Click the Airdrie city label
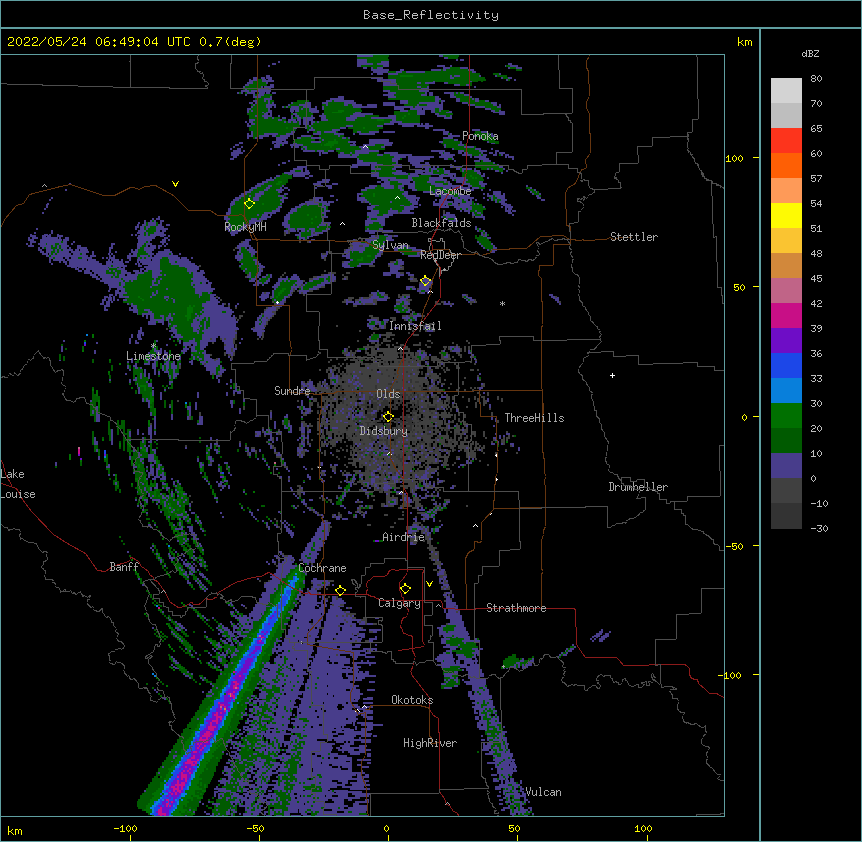 coord(404,537)
